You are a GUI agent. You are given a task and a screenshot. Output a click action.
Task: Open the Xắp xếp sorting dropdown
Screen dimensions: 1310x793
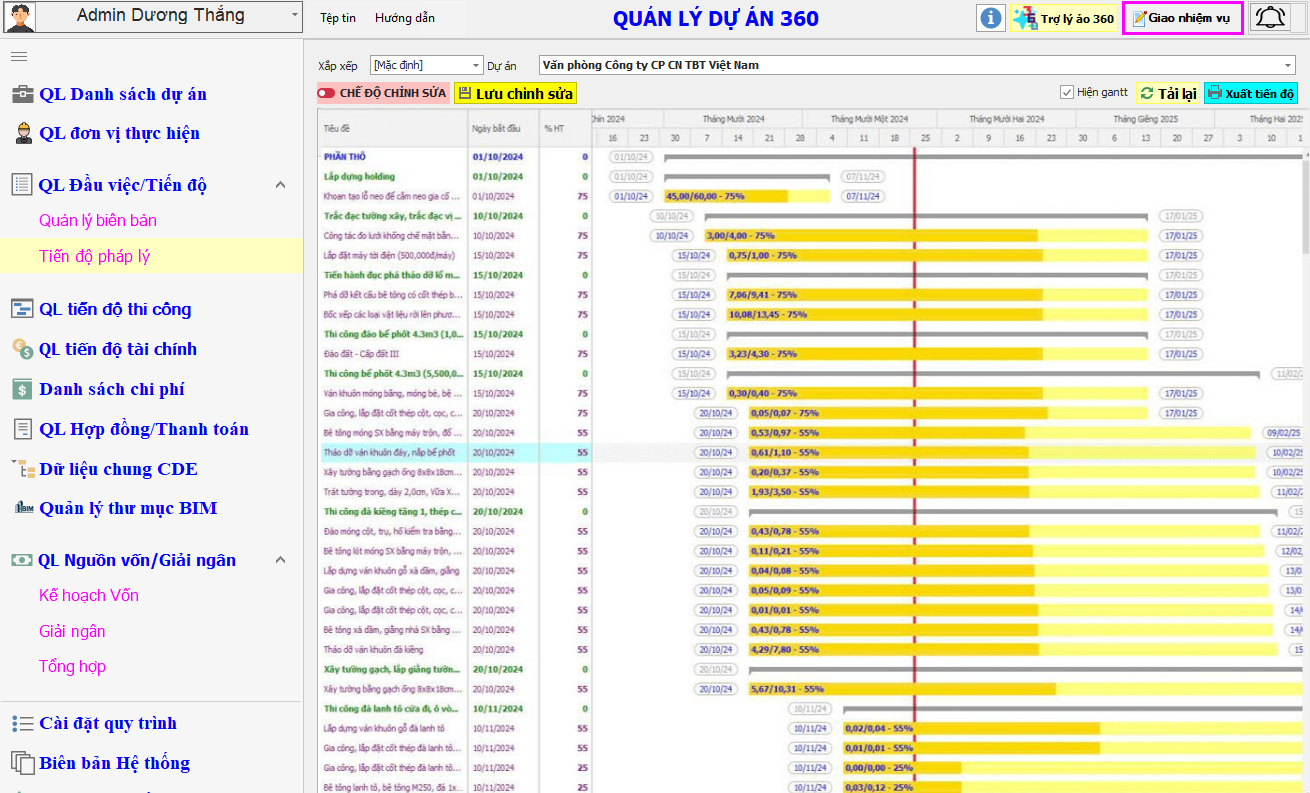click(x=426, y=65)
